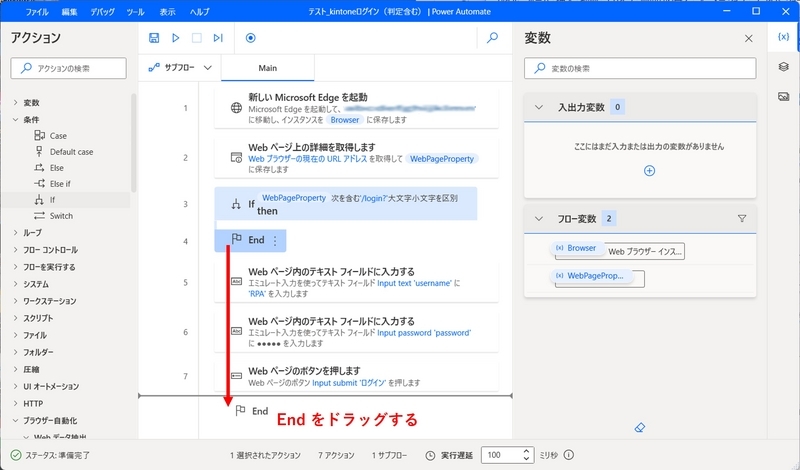Select the Default case action

click(x=71, y=152)
